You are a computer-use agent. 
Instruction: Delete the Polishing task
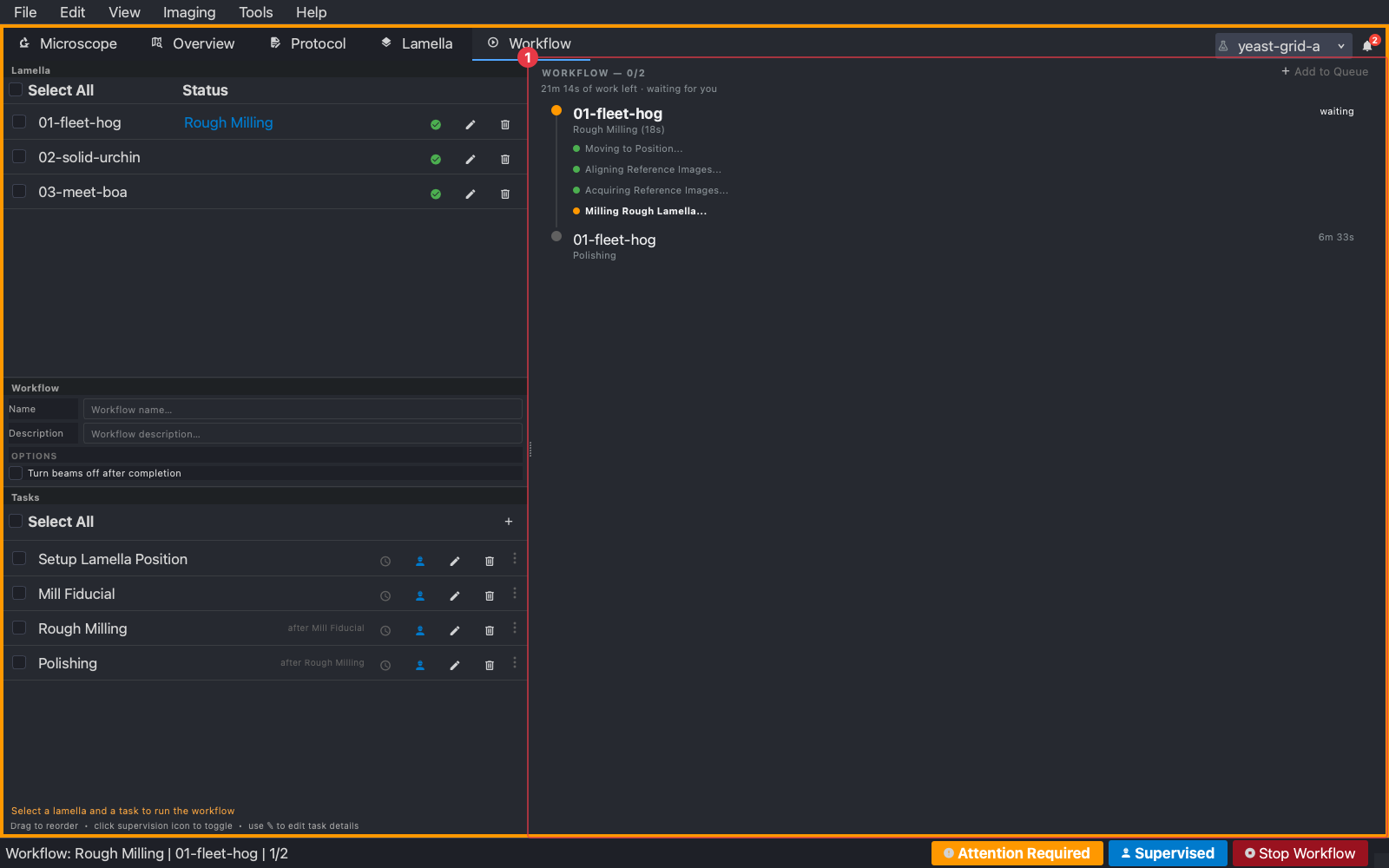pyautogui.click(x=490, y=666)
